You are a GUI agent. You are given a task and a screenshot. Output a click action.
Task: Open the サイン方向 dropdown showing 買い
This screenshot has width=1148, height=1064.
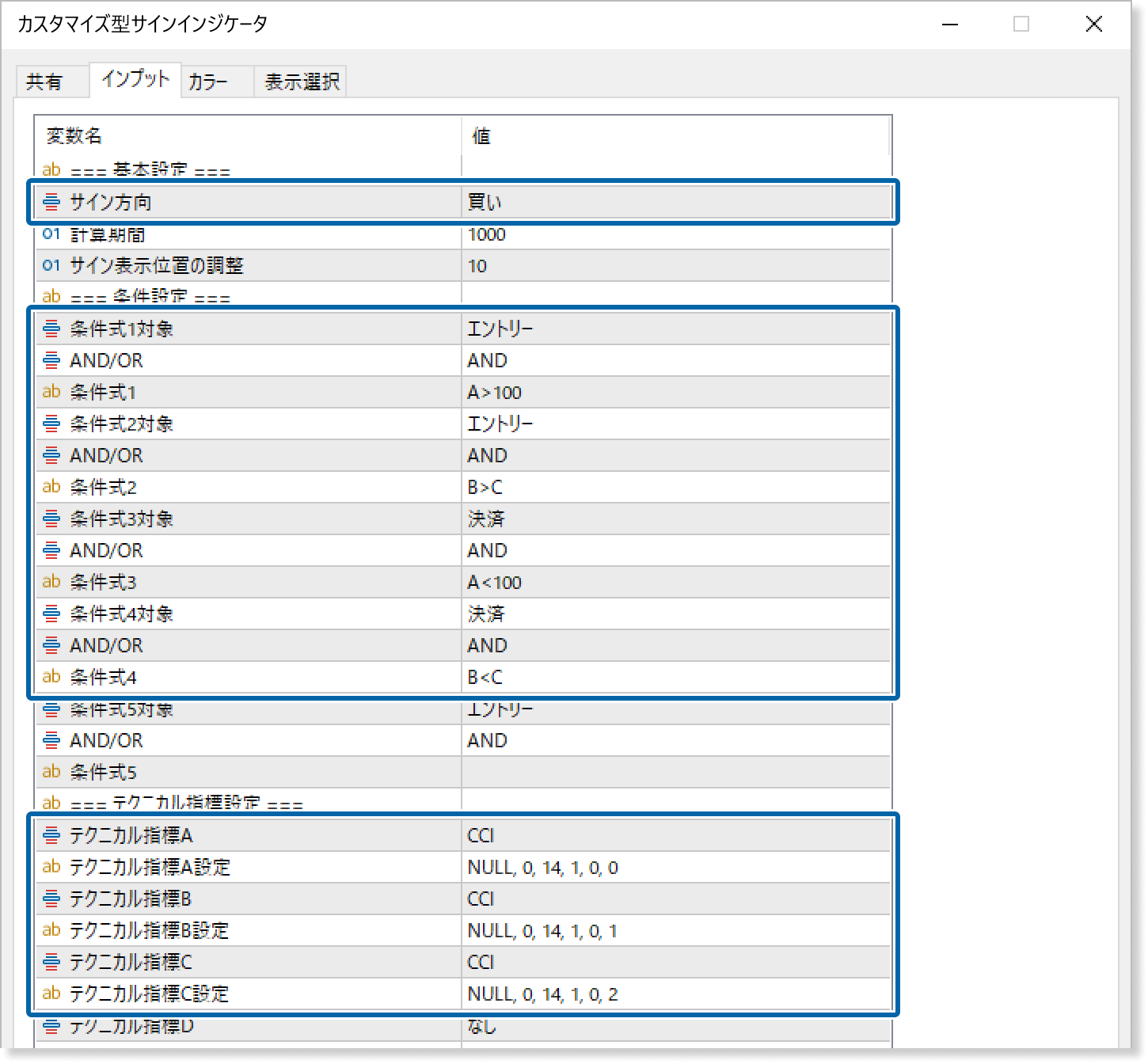[673, 202]
